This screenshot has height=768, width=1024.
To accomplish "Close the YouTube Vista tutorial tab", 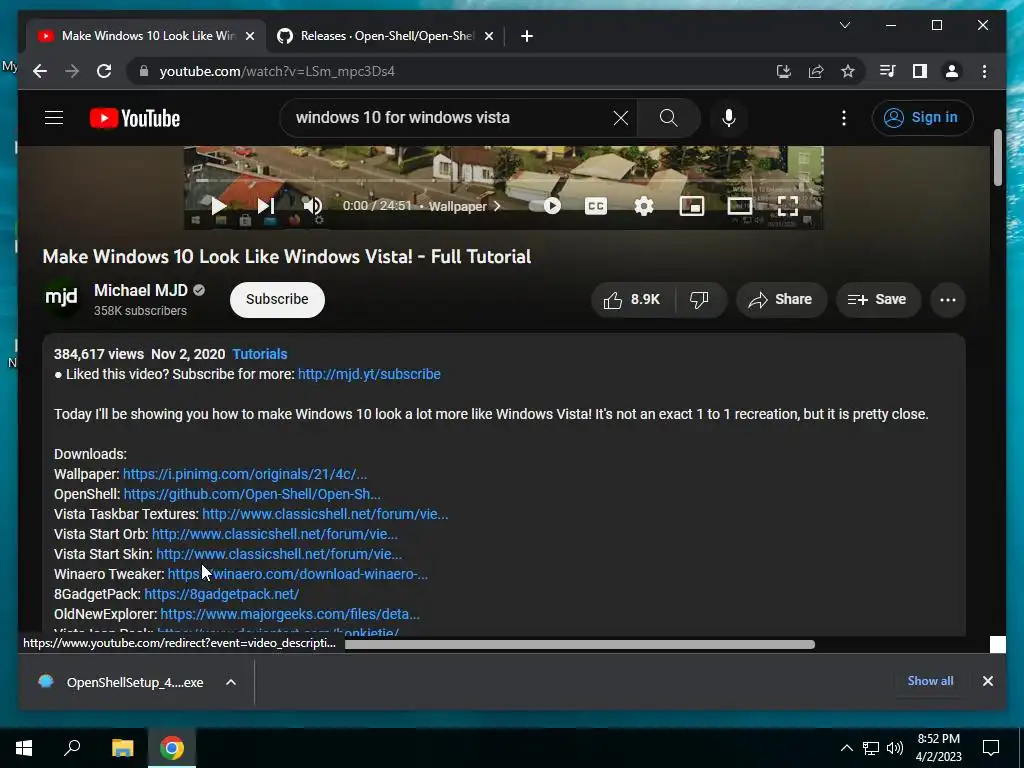I will tap(249, 36).
